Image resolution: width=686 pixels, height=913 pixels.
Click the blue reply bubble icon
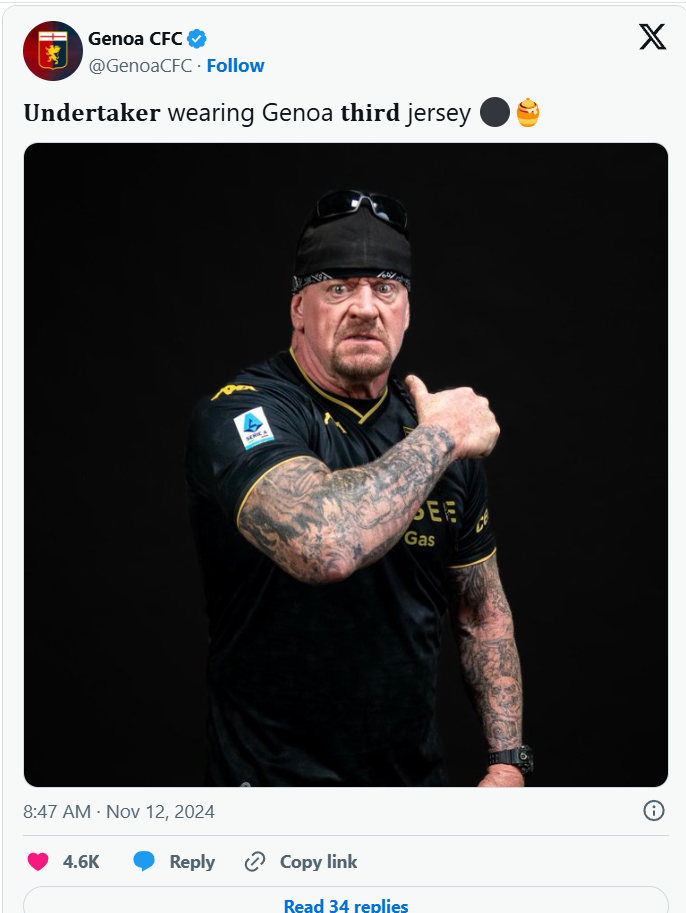(x=144, y=861)
